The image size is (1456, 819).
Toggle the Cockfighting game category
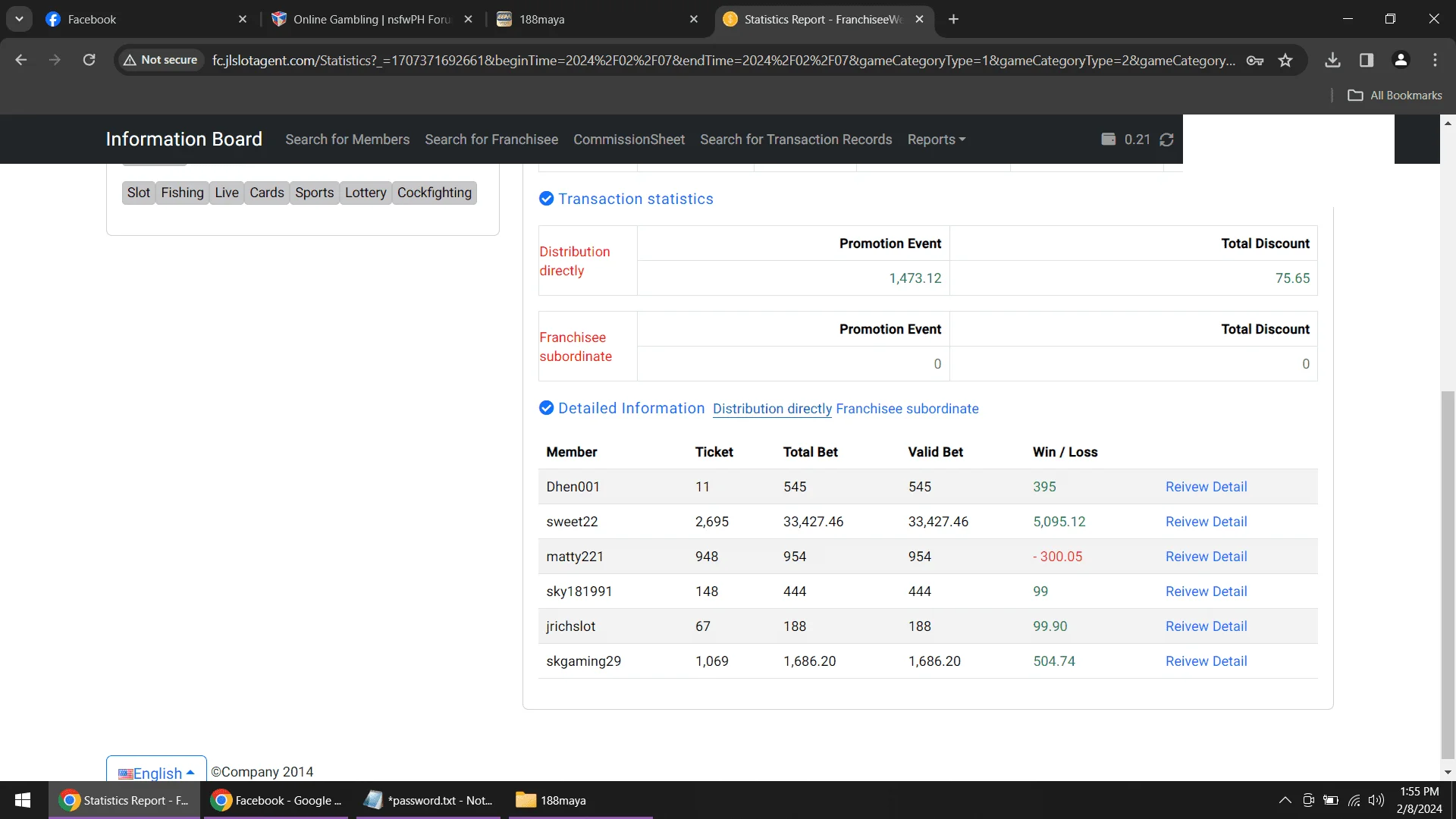(435, 193)
